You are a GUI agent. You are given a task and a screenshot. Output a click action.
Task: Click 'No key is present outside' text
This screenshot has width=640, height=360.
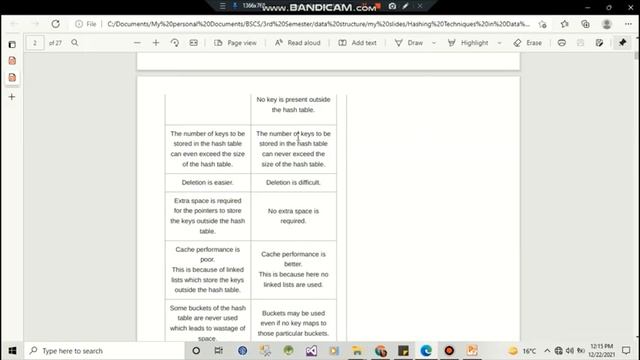click(293, 100)
